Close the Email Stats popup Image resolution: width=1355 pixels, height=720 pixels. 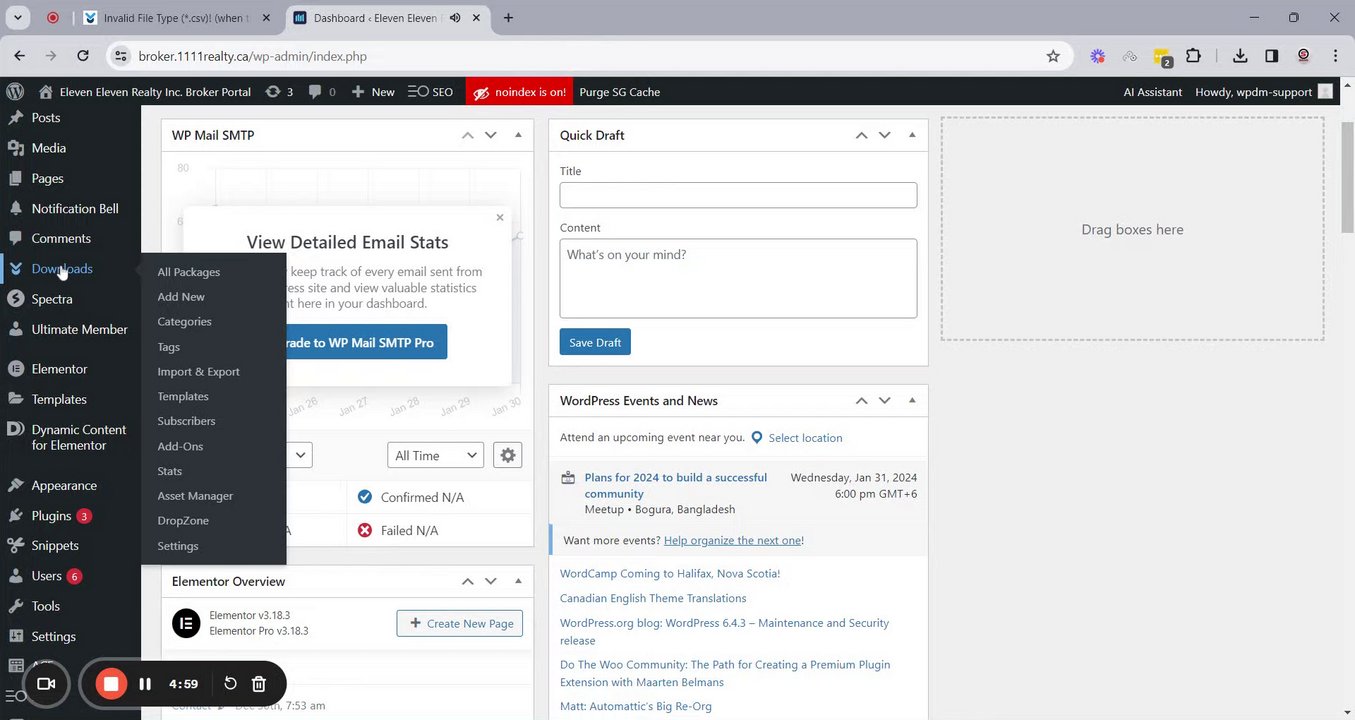(500, 217)
